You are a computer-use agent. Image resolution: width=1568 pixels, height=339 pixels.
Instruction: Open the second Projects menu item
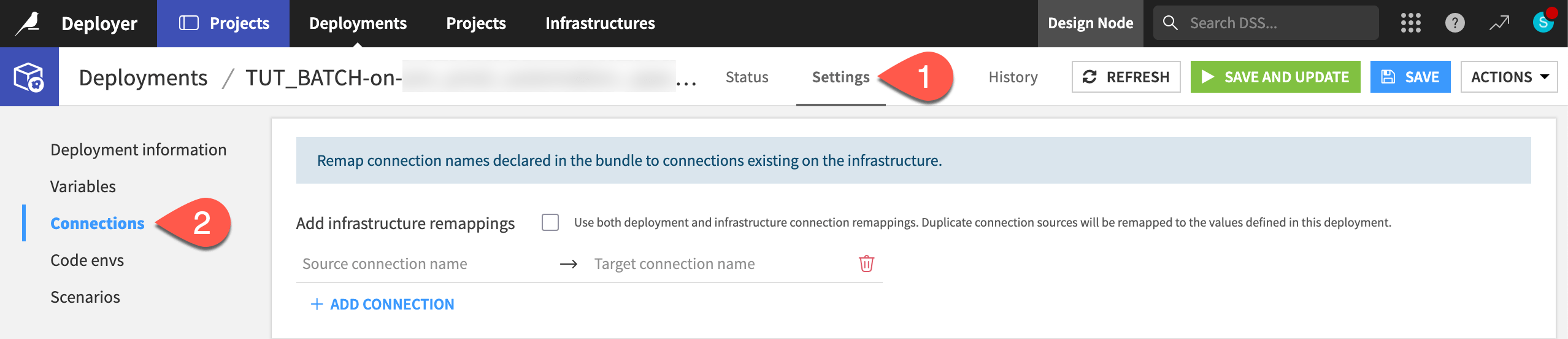click(x=476, y=23)
